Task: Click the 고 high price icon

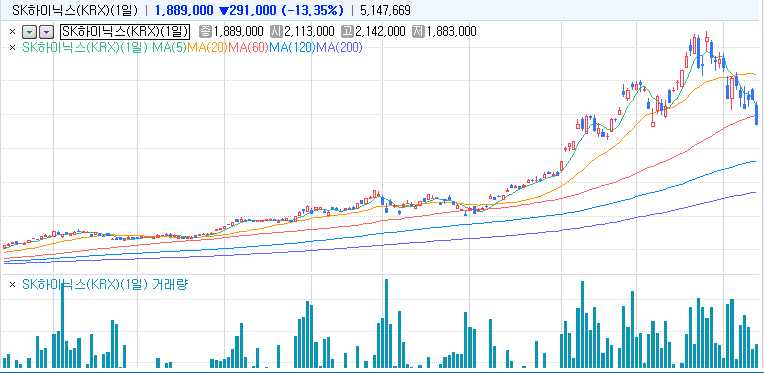Action: click(x=347, y=32)
